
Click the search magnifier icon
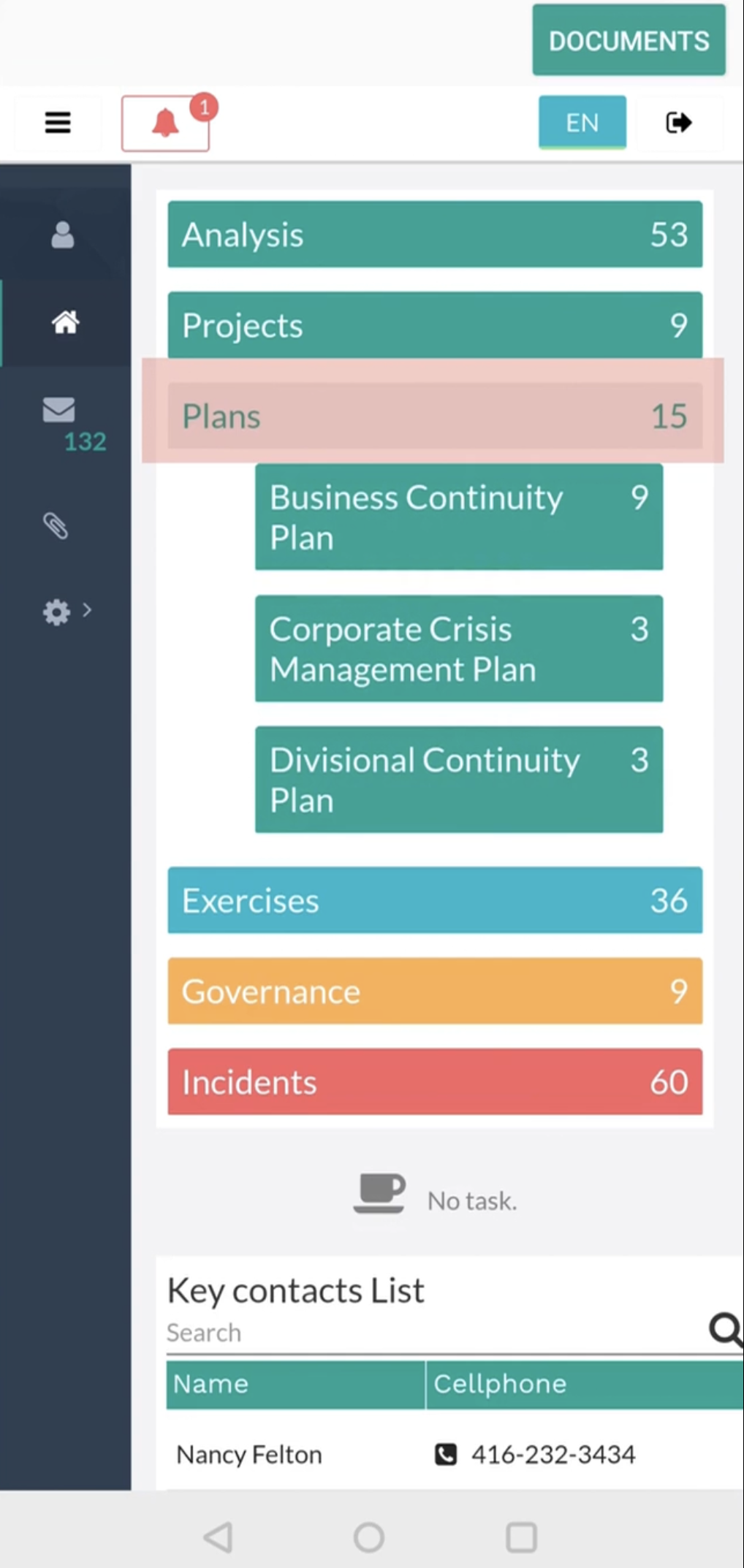tap(725, 1329)
